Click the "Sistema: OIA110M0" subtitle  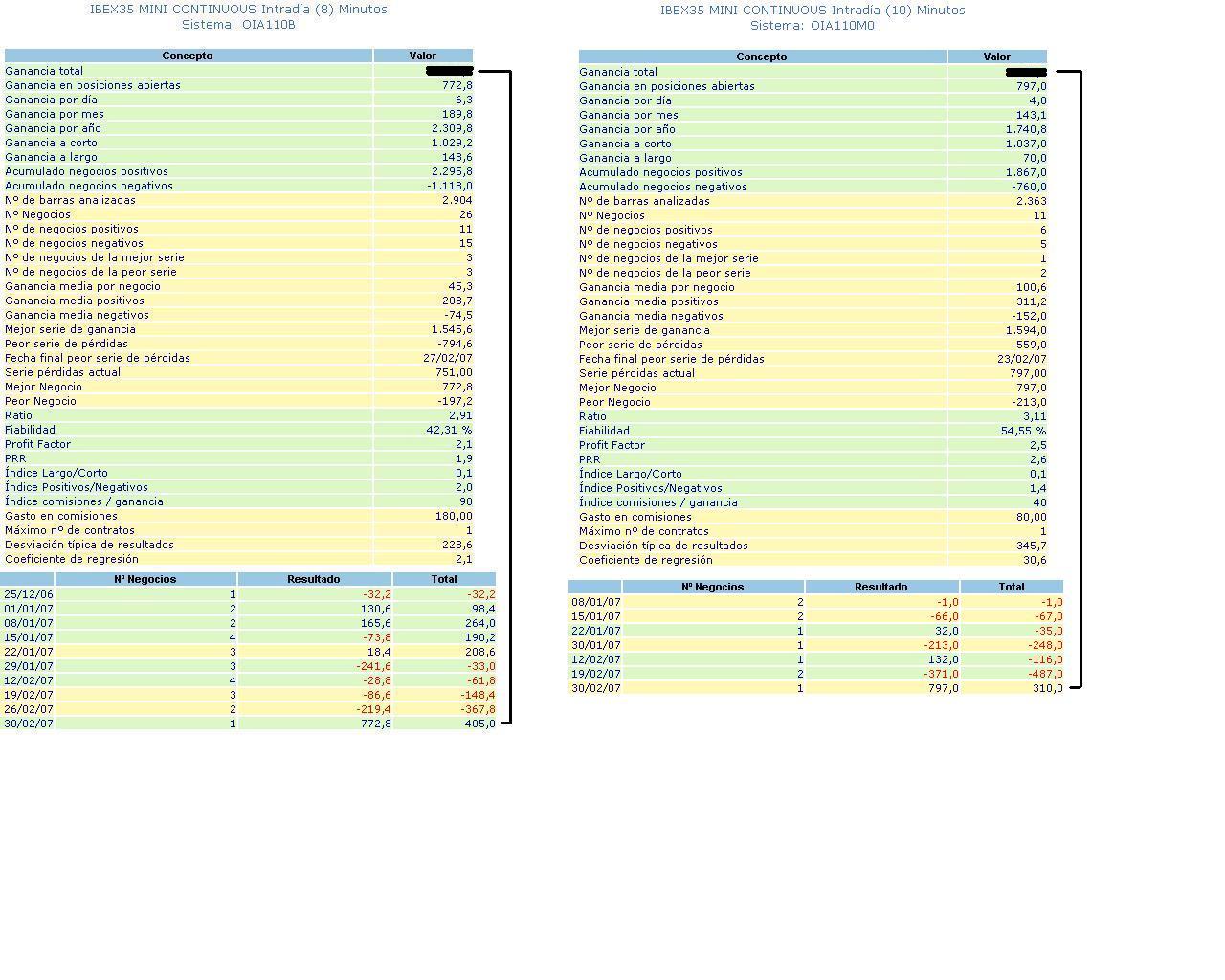pyautogui.click(x=813, y=26)
